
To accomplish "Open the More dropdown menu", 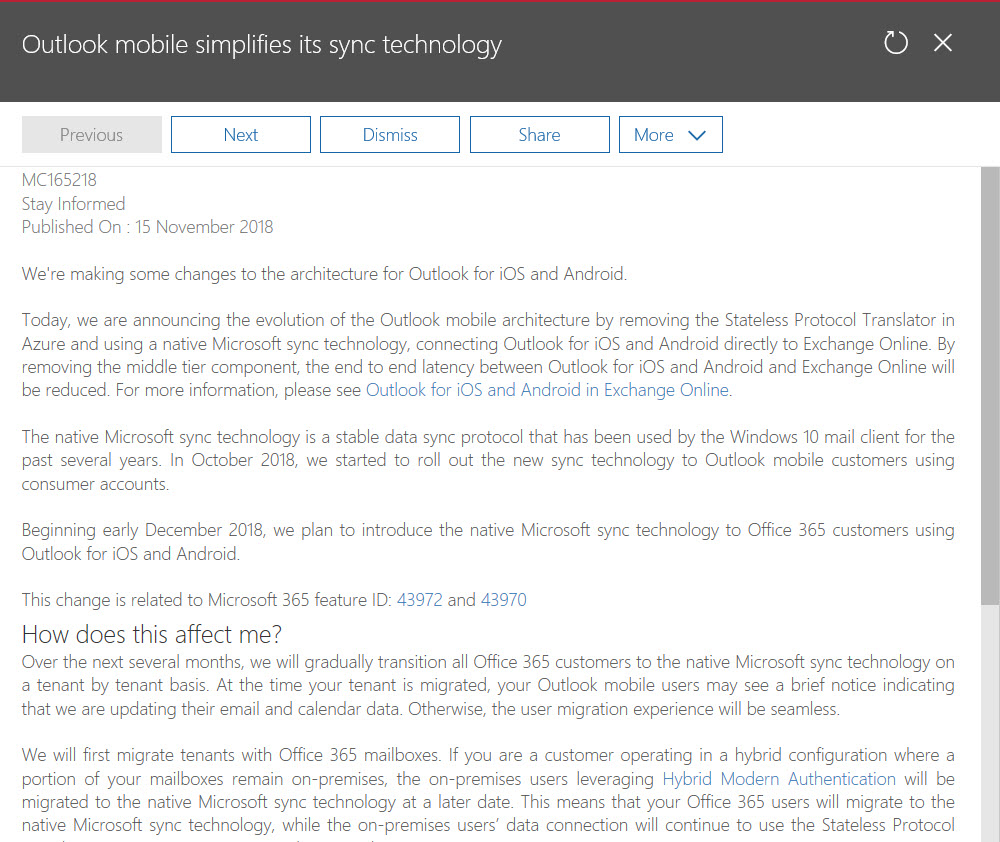I will [x=670, y=135].
